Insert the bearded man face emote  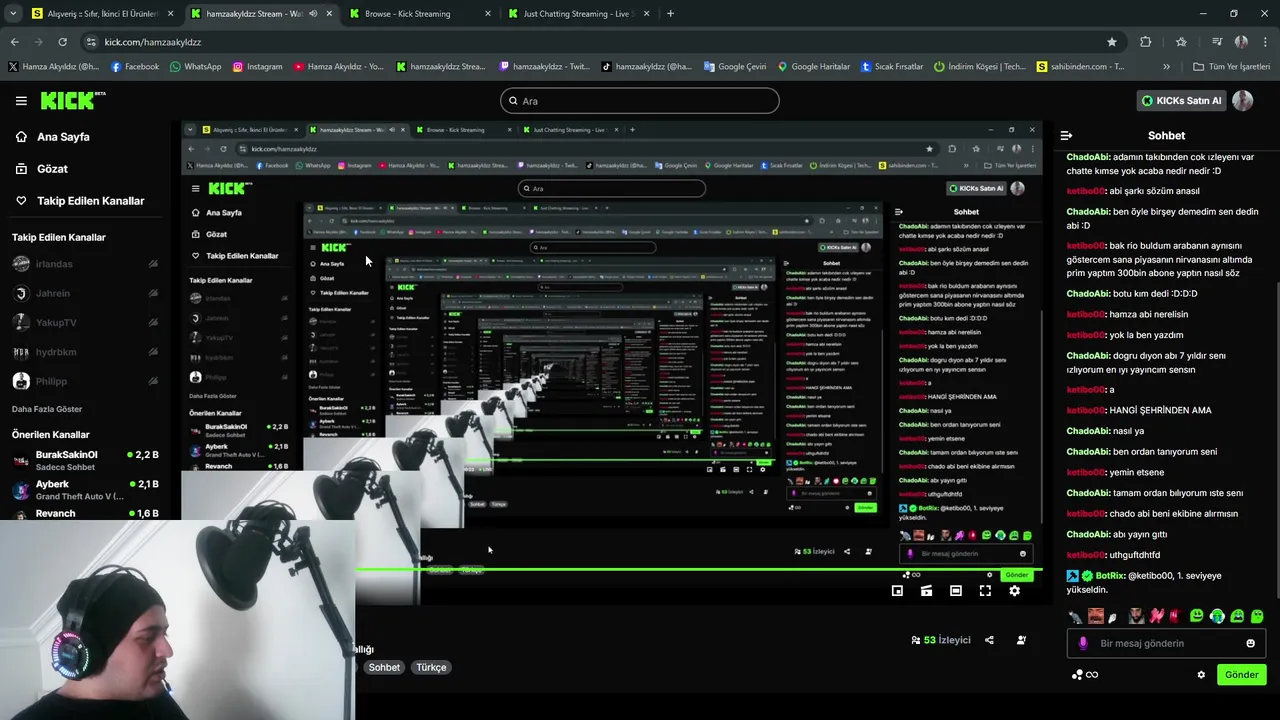pos(1136,616)
